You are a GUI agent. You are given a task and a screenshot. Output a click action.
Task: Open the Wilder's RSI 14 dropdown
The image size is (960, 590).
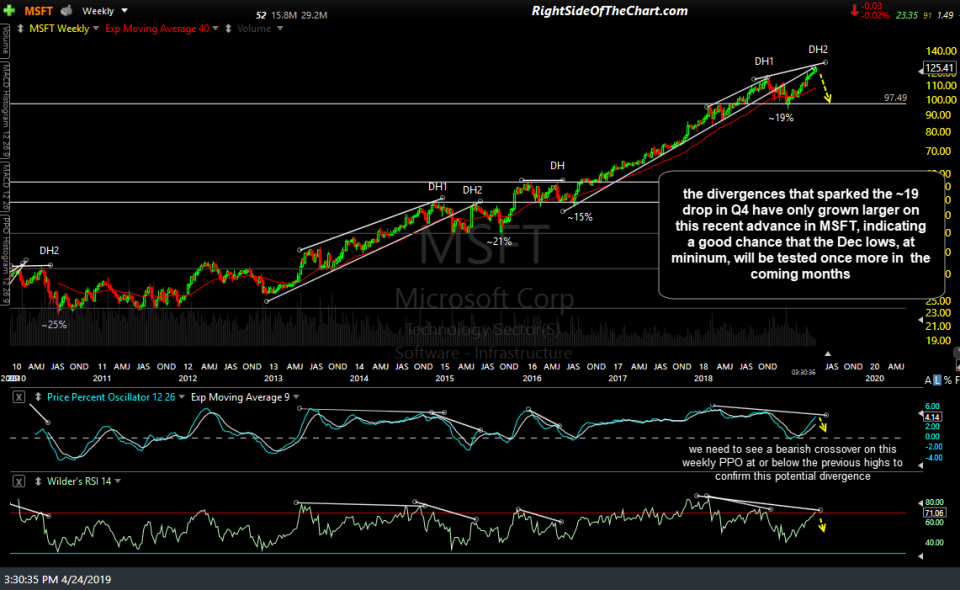[118, 481]
